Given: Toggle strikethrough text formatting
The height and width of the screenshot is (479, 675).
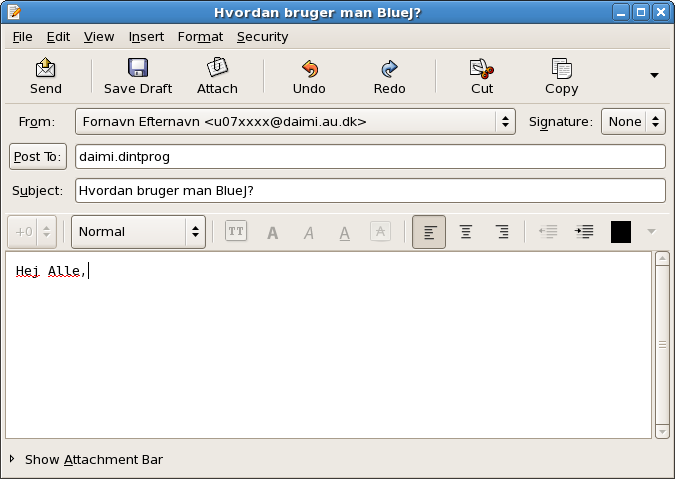Looking at the screenshot, I should (381, 232).
